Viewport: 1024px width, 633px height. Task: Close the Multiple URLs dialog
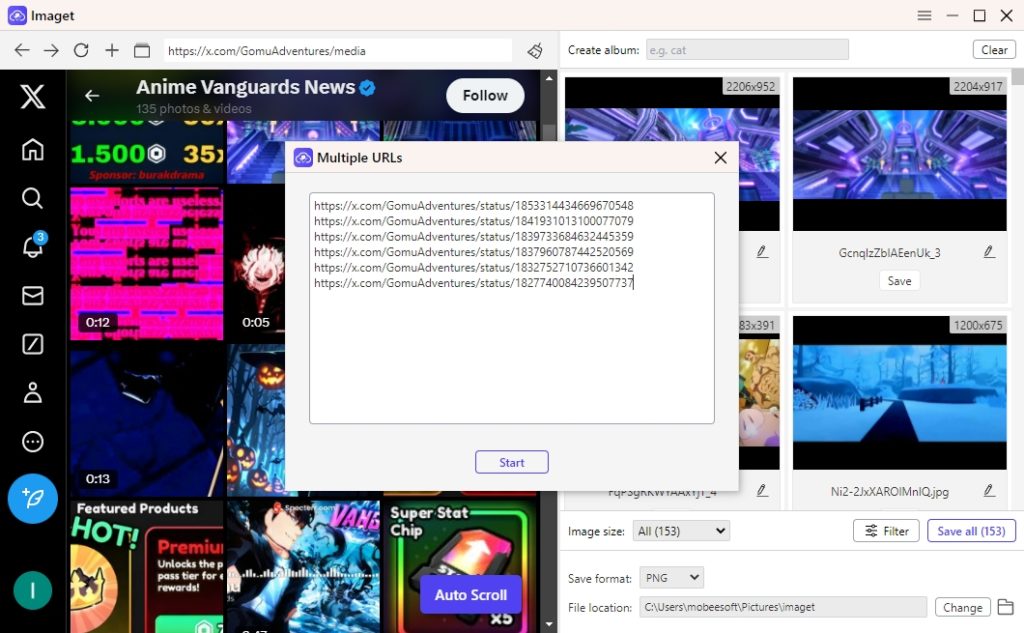(720, 158)
